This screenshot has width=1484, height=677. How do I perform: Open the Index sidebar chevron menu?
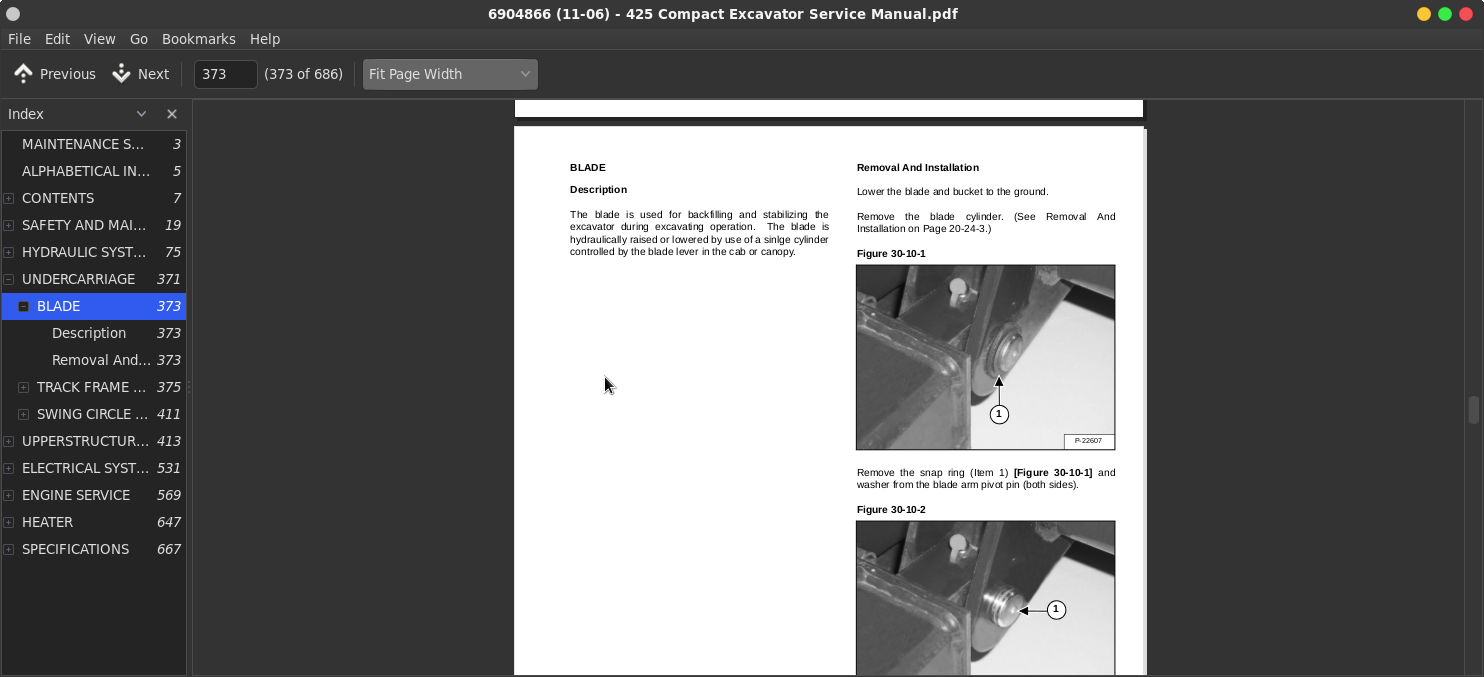[x=141, y=114]
